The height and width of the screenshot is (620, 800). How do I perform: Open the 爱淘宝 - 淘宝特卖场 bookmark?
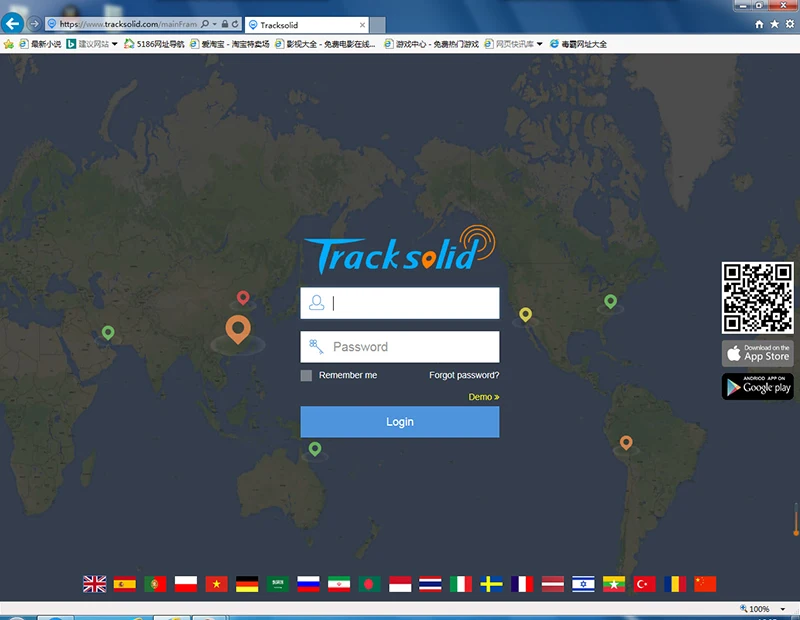[230, 44]
